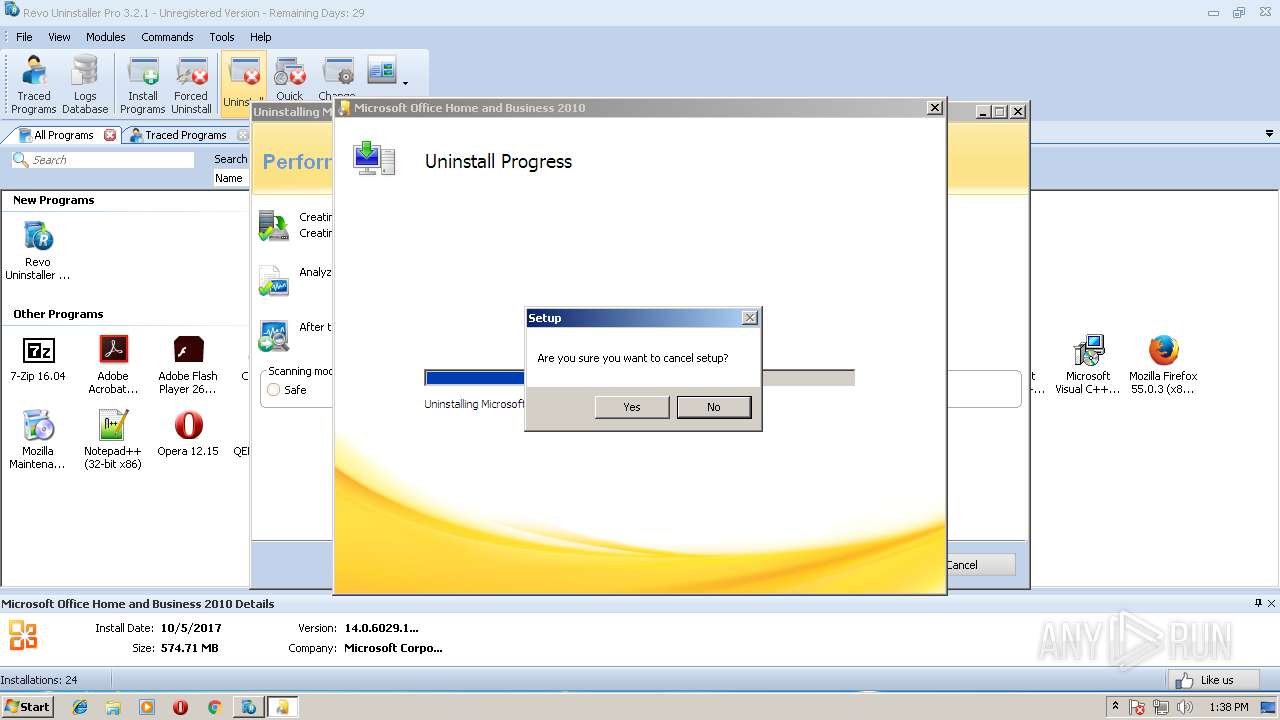This screenshot has width=1280, height=720.
Task: Open the View menu
Action: pyautogui.click(x=59, y=37)
